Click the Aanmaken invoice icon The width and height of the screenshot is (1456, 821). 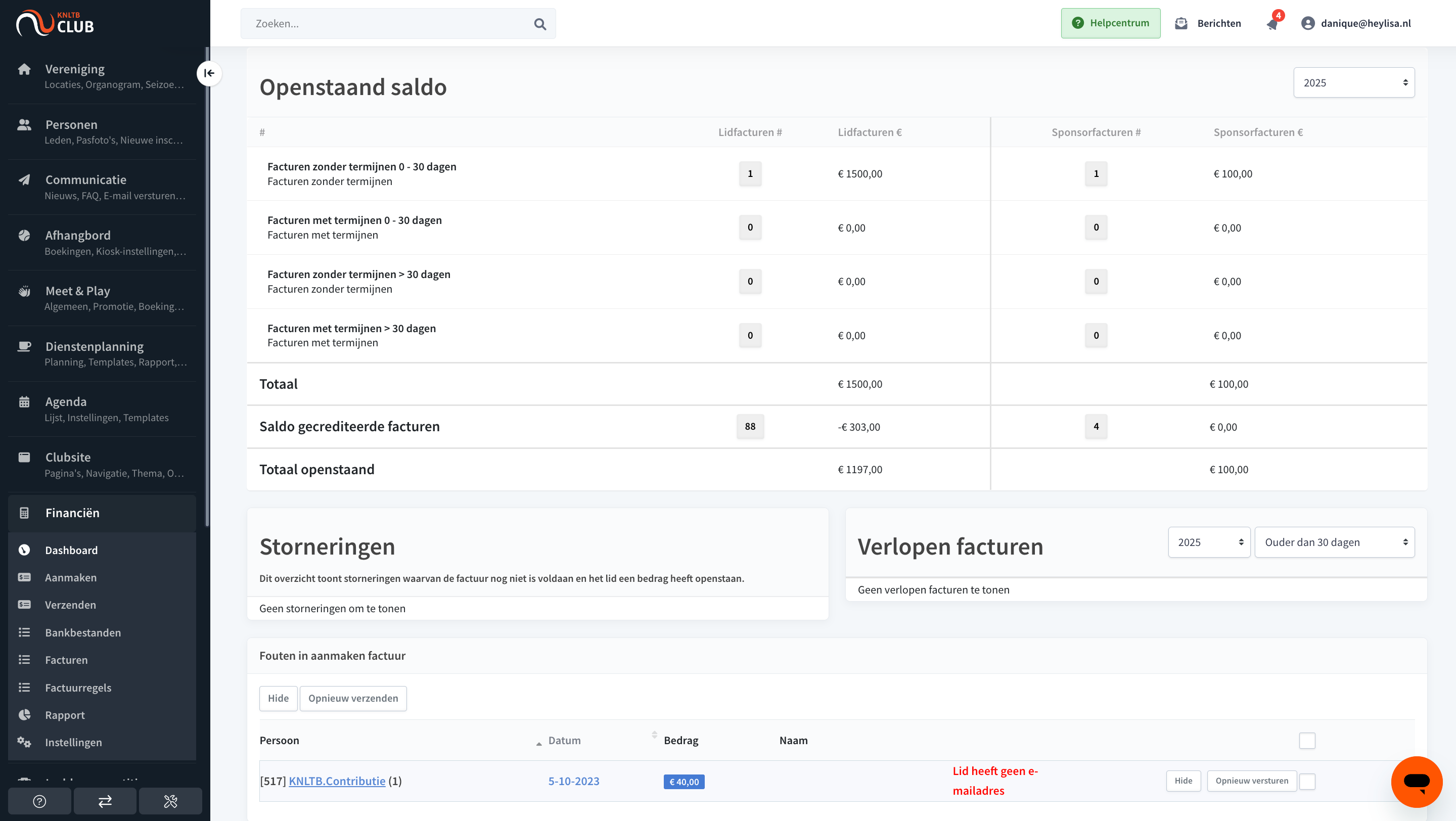point(24,577)
